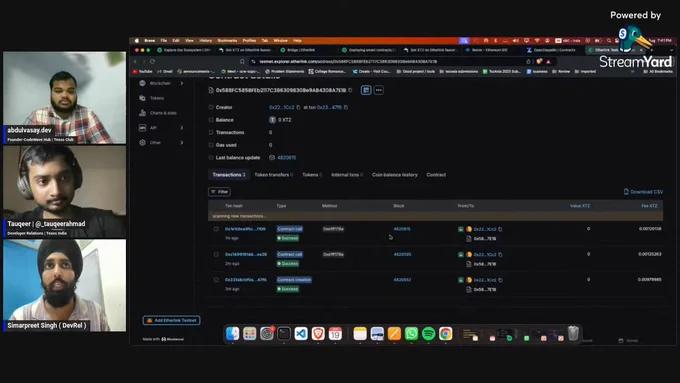The height and width of the screenshot is (383, 680).
Task: Open Spotify from the dock
Action: pos(428,334)
